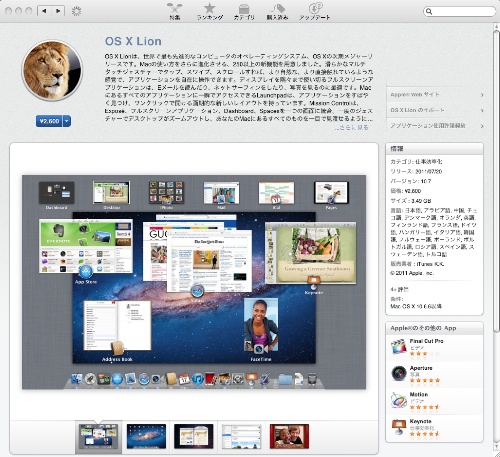Click the Keynote presentation icon in the screenshot

[313, 281]
